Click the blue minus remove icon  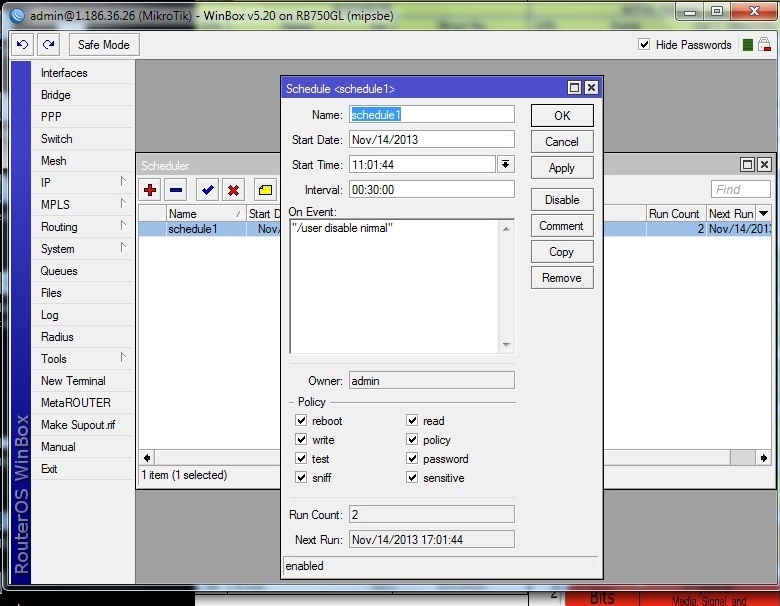pyautogui.click(x=176, y=190)
